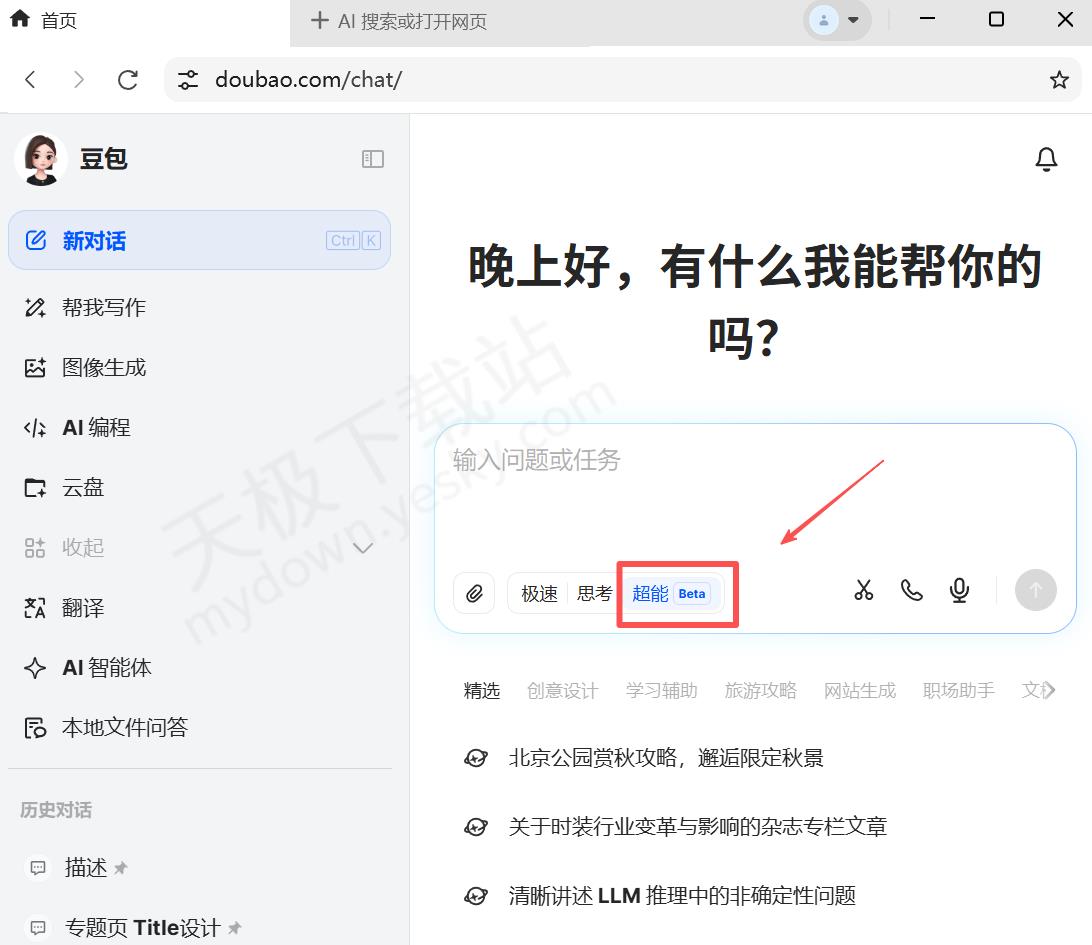Select the scissors screenshot tool
The width and height of the screenshot is (1092, 945).
(864, 591)
